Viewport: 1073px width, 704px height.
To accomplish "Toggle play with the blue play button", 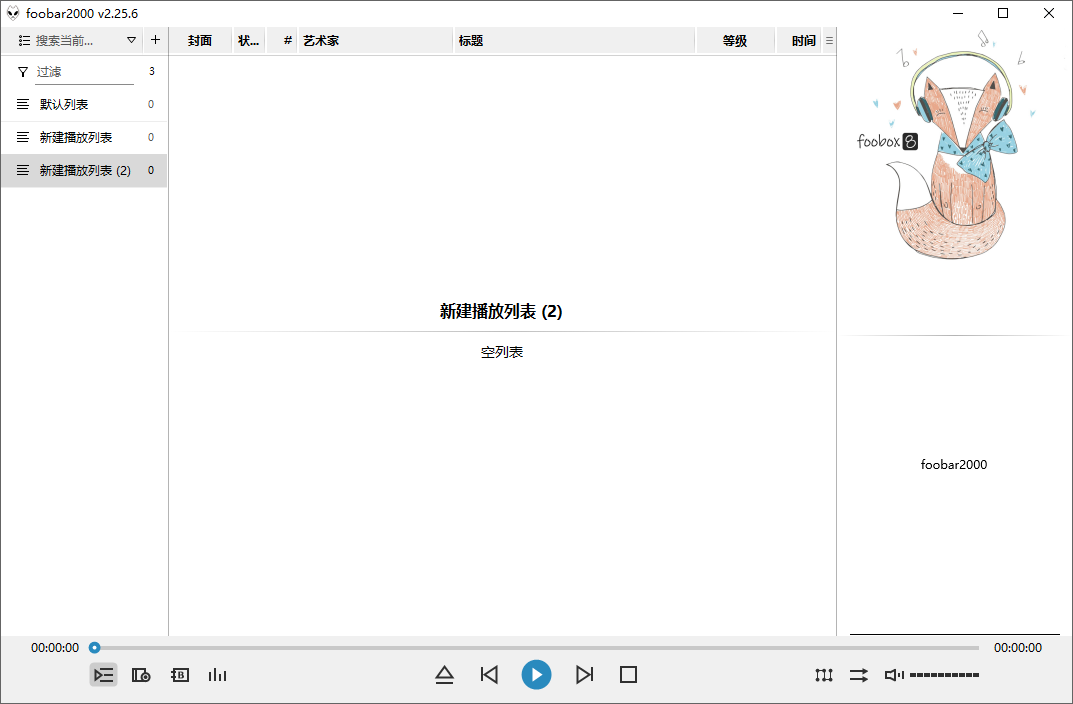I will point(536,675).
